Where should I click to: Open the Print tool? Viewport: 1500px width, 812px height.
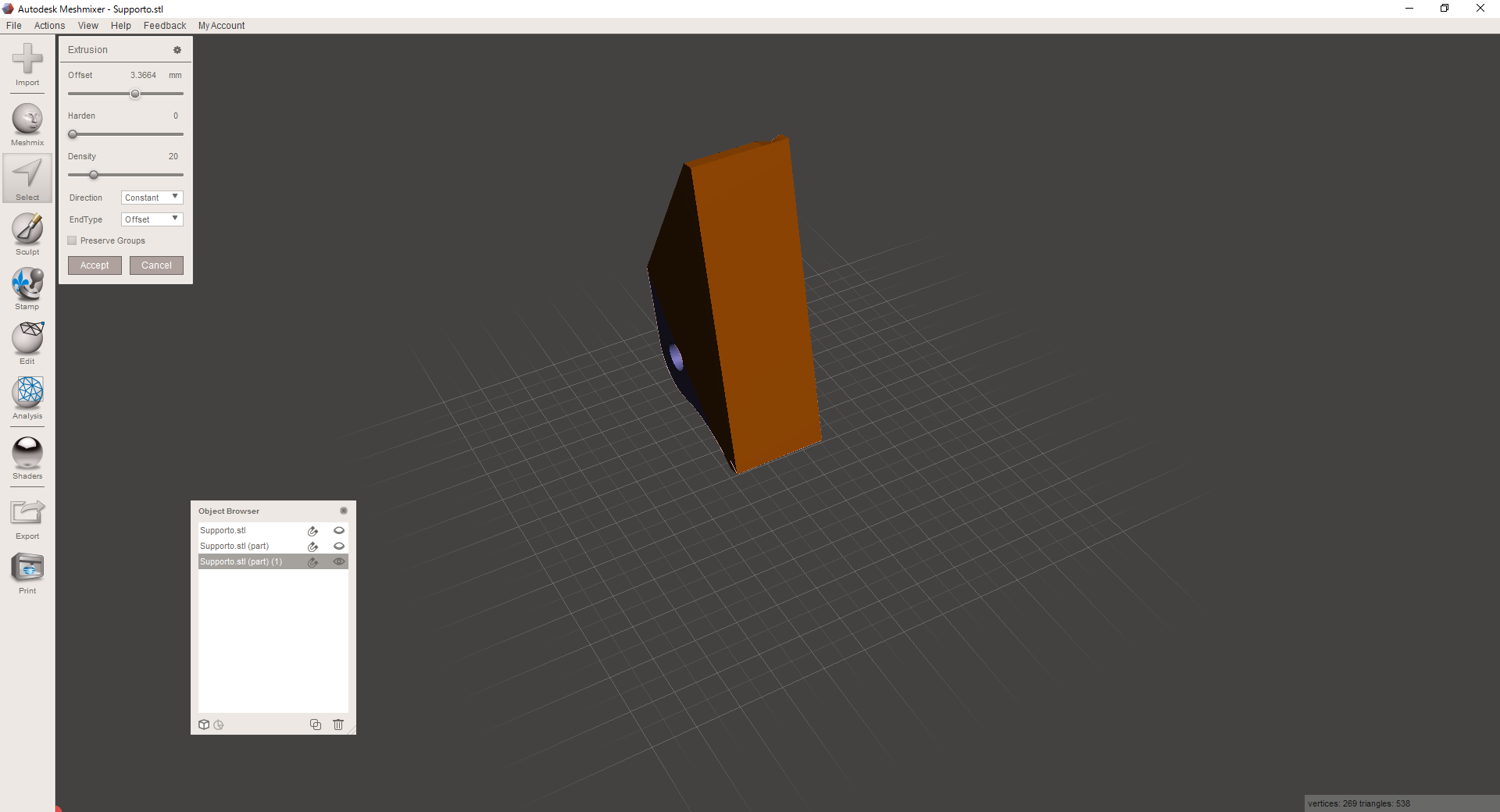click(27, 573)
